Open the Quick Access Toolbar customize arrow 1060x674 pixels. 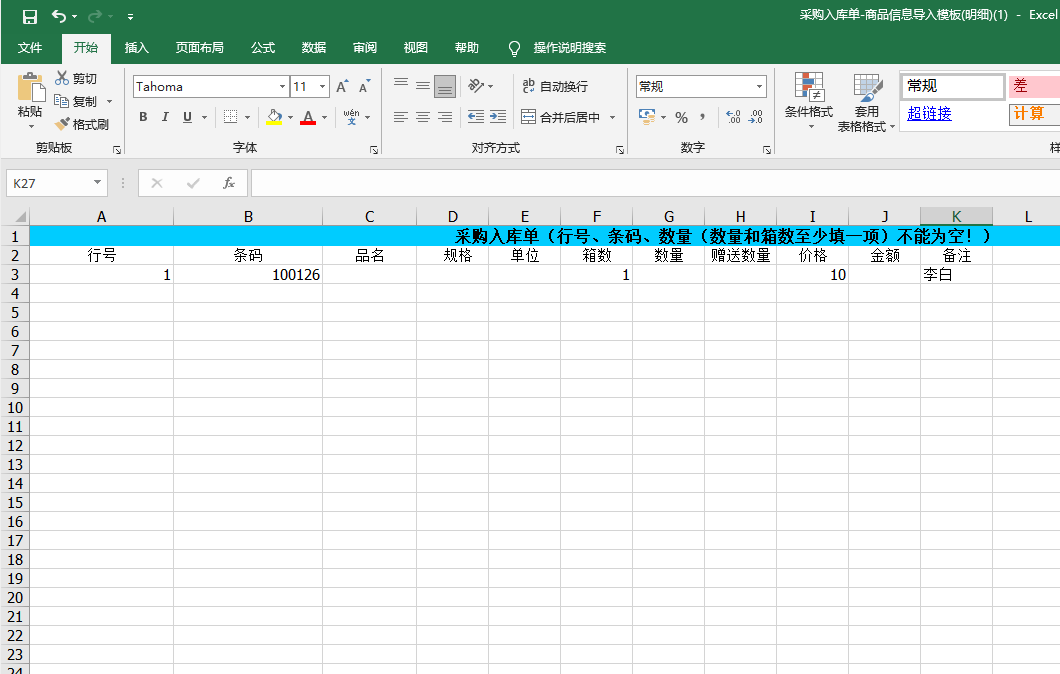[130, 16]
